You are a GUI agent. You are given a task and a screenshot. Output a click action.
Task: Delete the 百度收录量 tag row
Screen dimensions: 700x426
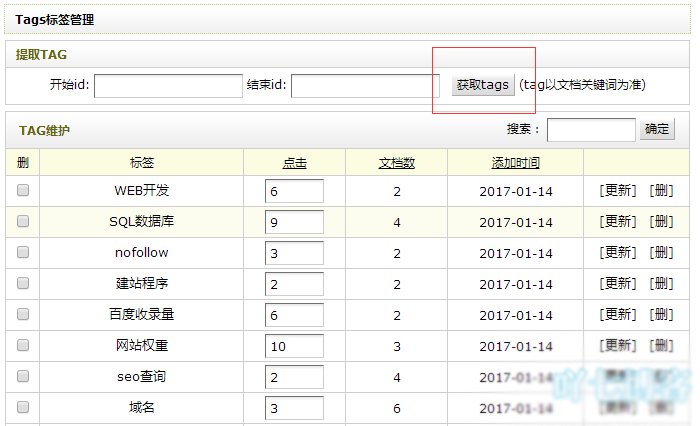(661, 315)
